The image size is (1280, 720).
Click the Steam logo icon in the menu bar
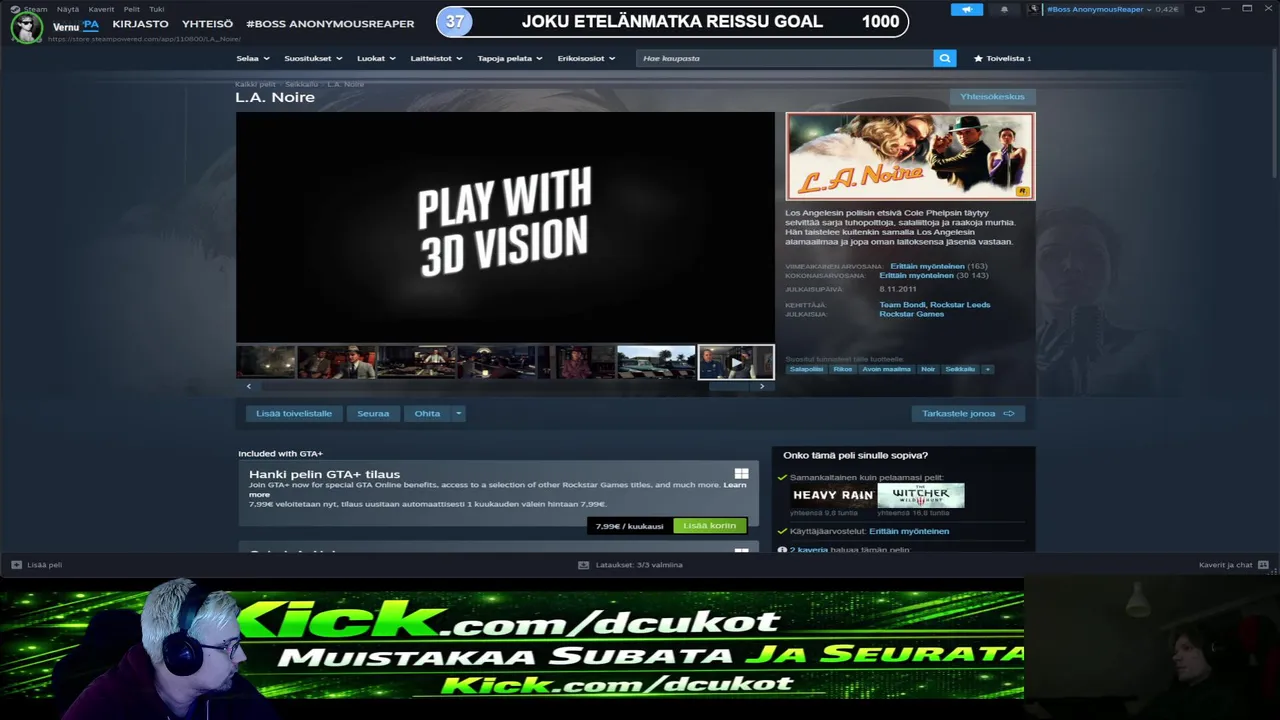(x=15, y=9)
